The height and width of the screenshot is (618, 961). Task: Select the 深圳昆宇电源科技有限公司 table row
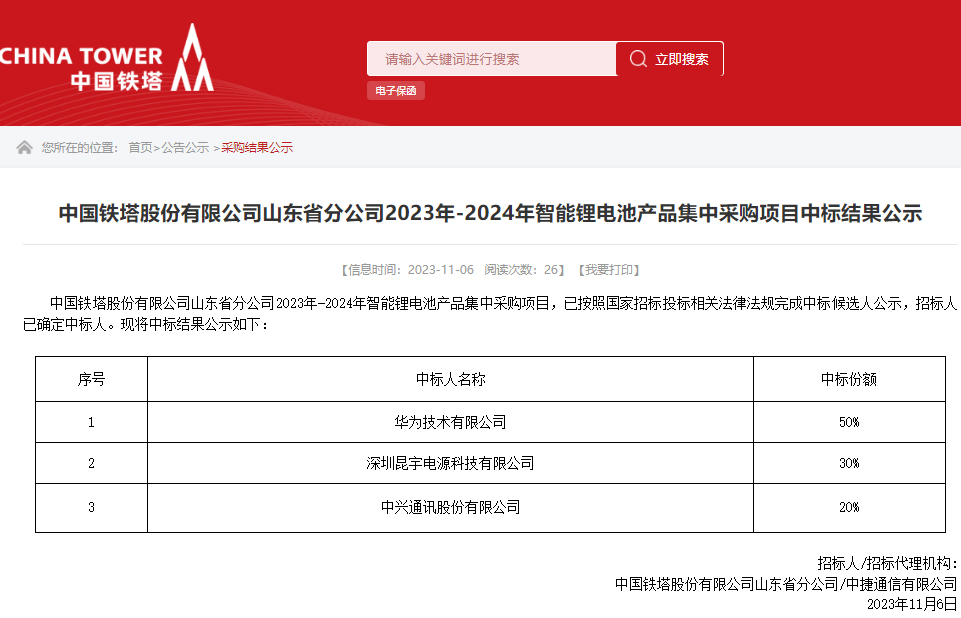pyautogui.click(x=450, y=464)
